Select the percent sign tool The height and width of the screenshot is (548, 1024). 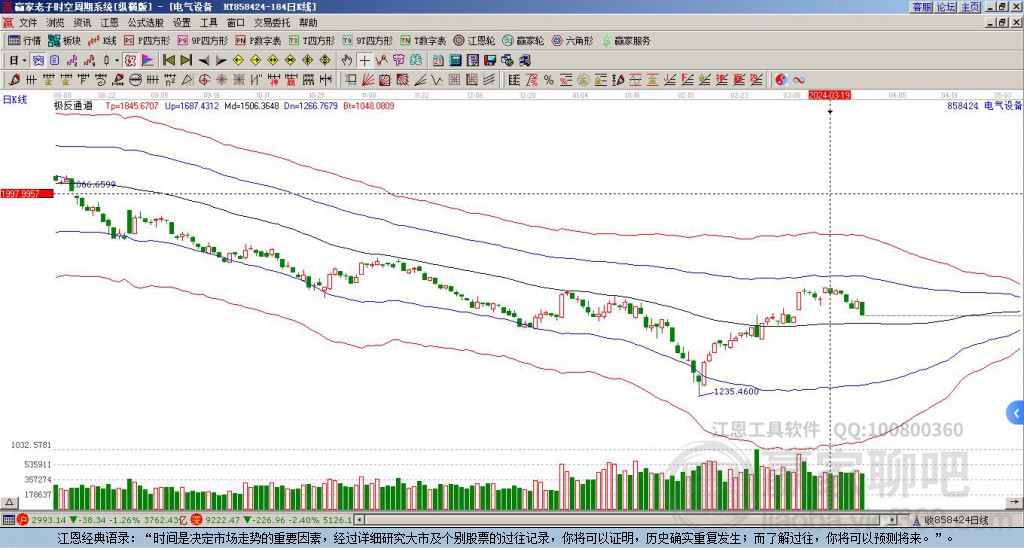coord(549,80)
